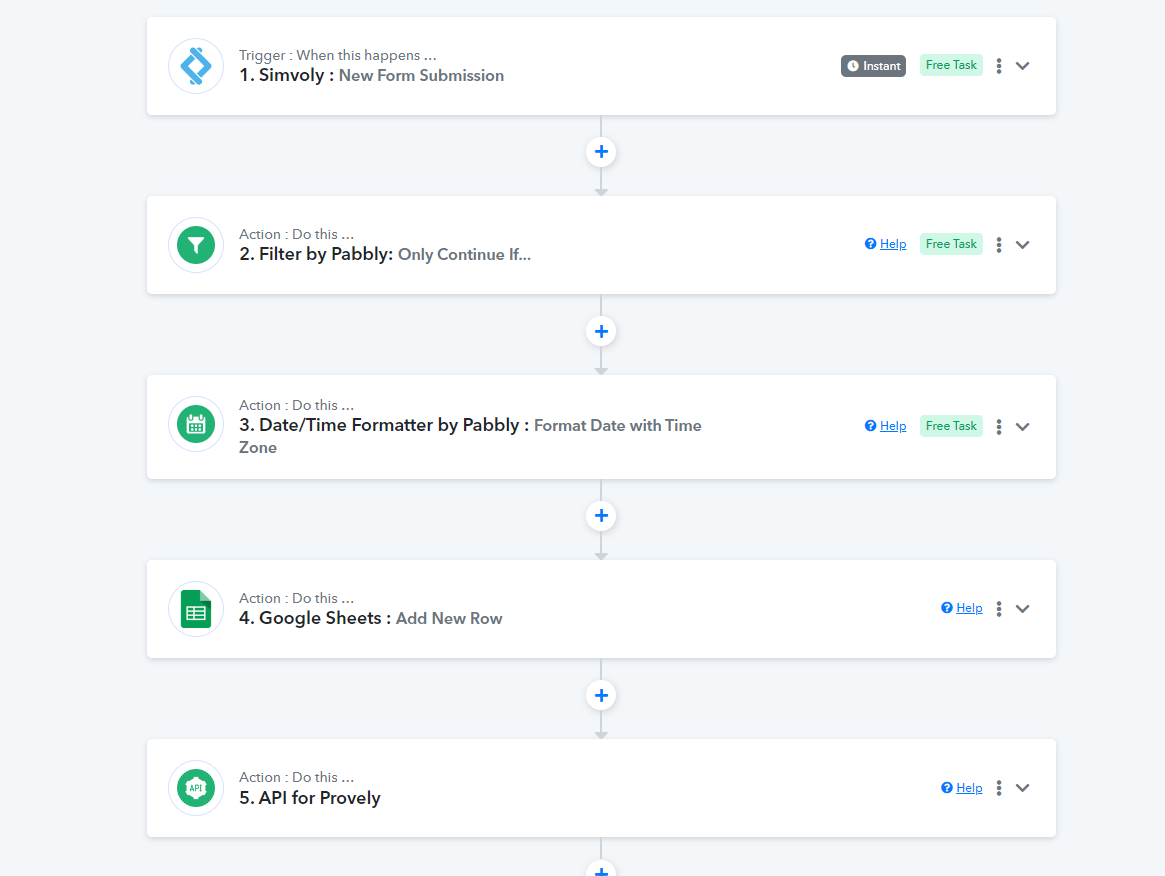
Task: Open Help link for Filter by Pabbly
Action: pos(886,244)
